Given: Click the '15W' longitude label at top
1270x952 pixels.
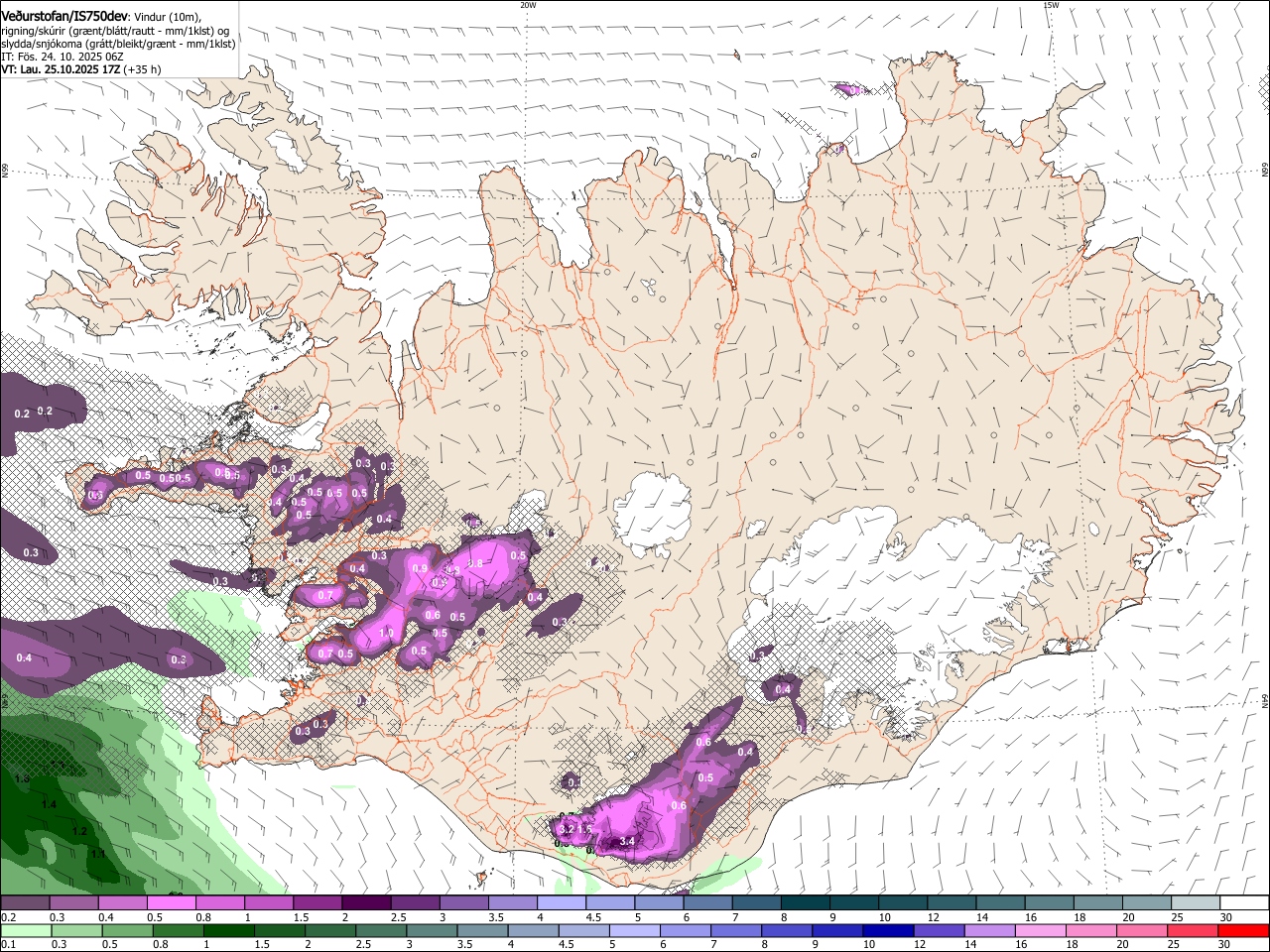Looking at the screenshot, I should tap(1051, 5).
